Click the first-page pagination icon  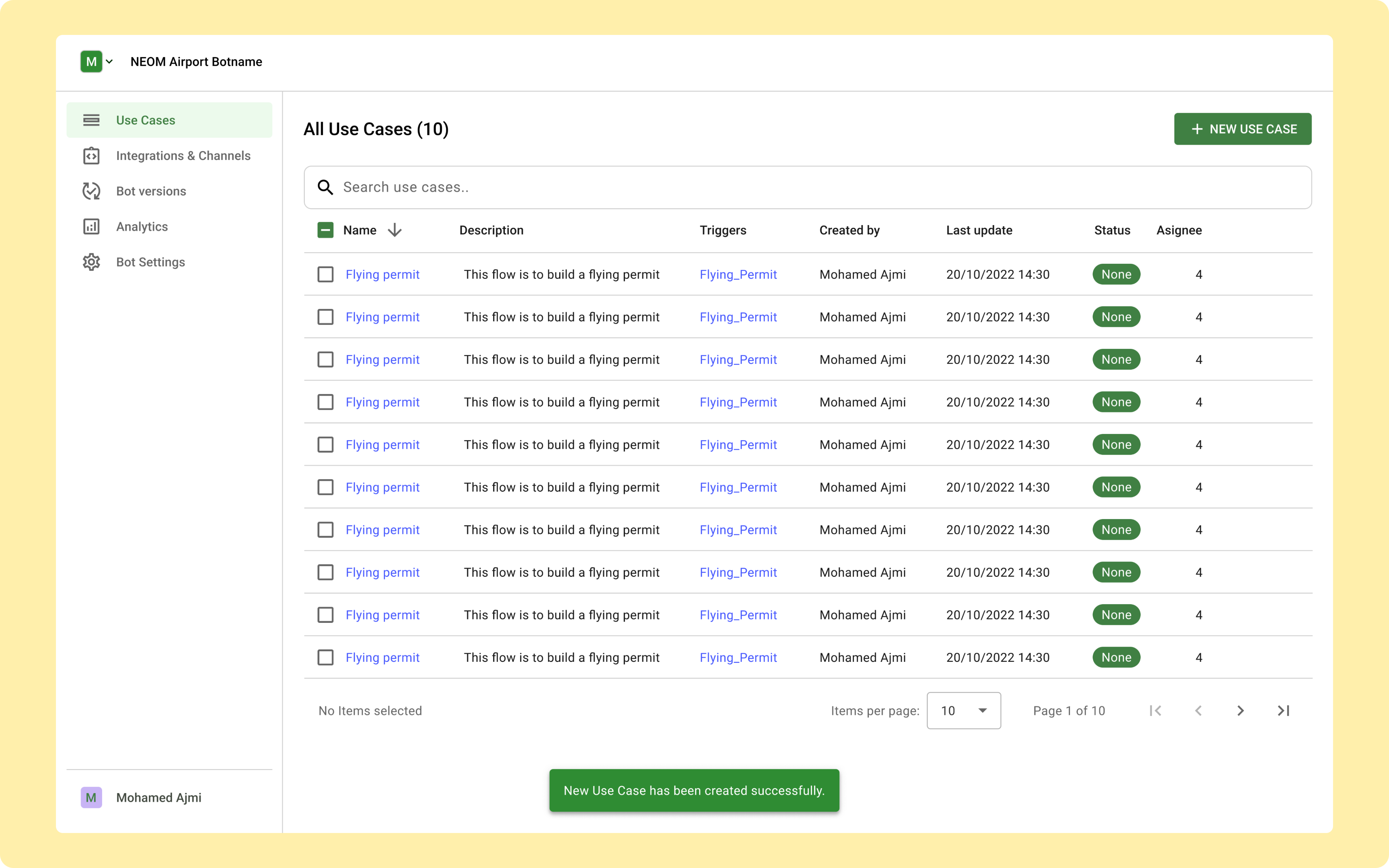coord(1156,710)
